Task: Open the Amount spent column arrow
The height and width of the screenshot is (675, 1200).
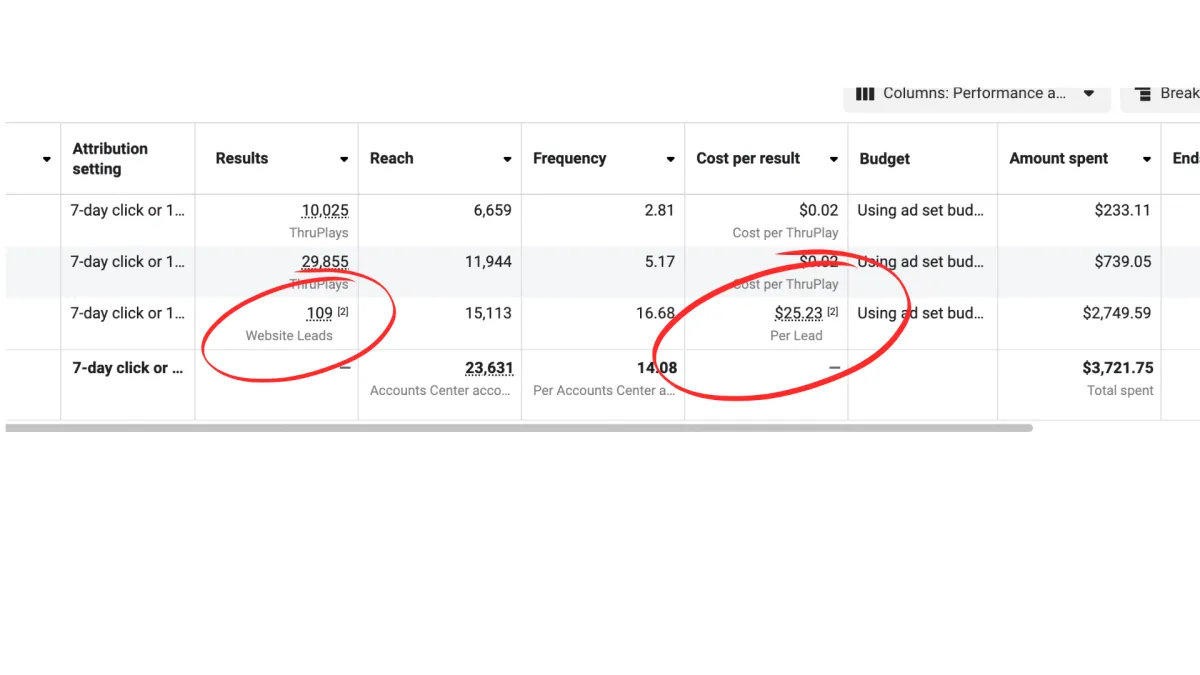Action: click(1146, 159)
